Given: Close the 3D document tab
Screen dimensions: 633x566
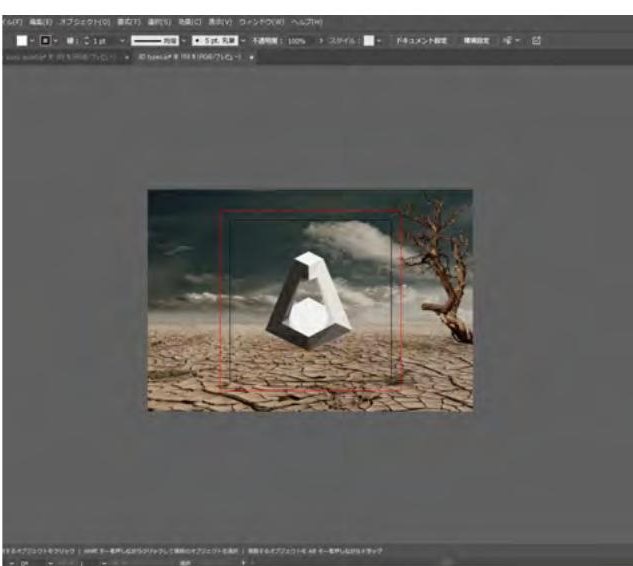Looking at the screenshot, I should coord(252,58).
